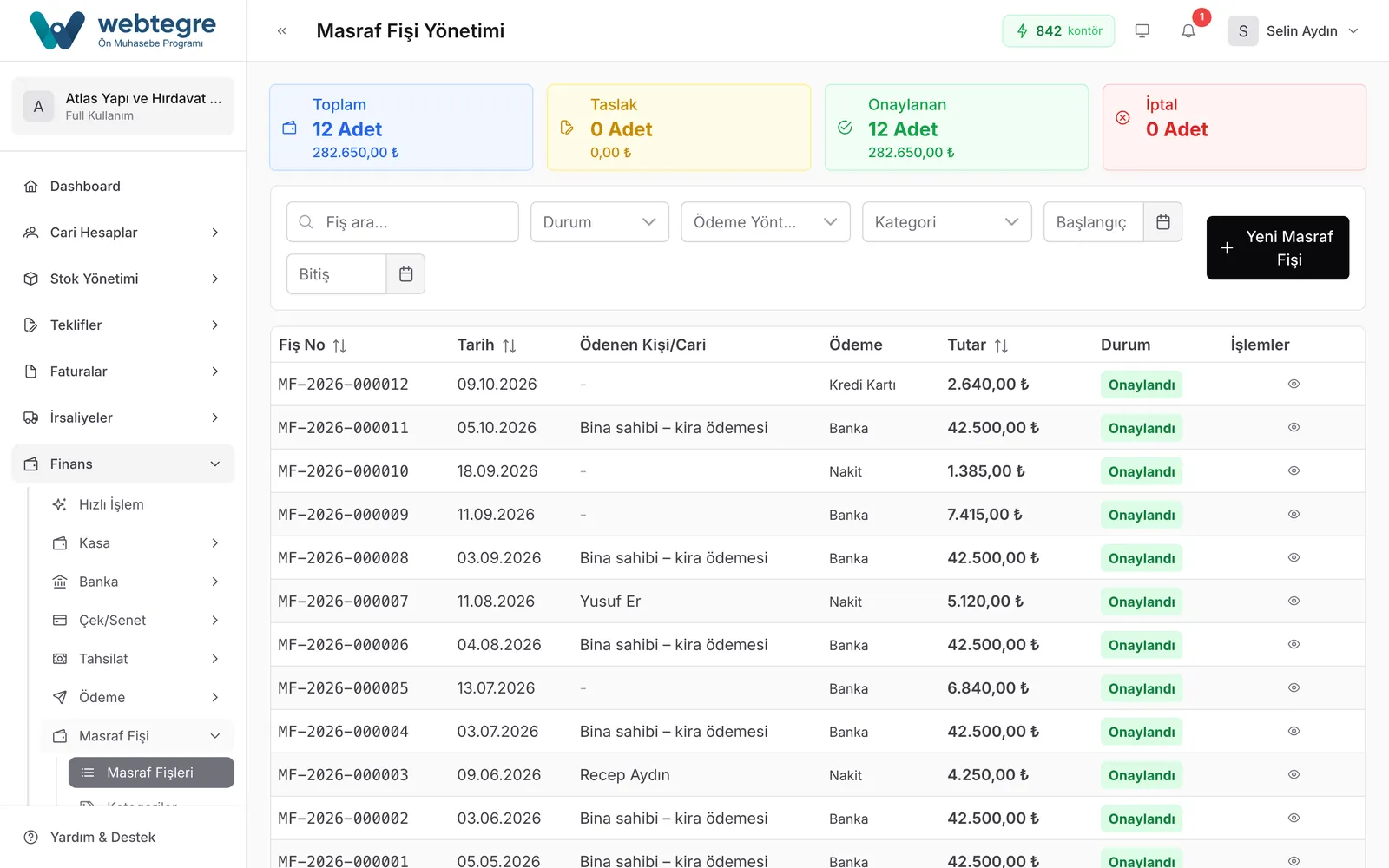Open Selin Aydın user menu

coord(1294,31)
